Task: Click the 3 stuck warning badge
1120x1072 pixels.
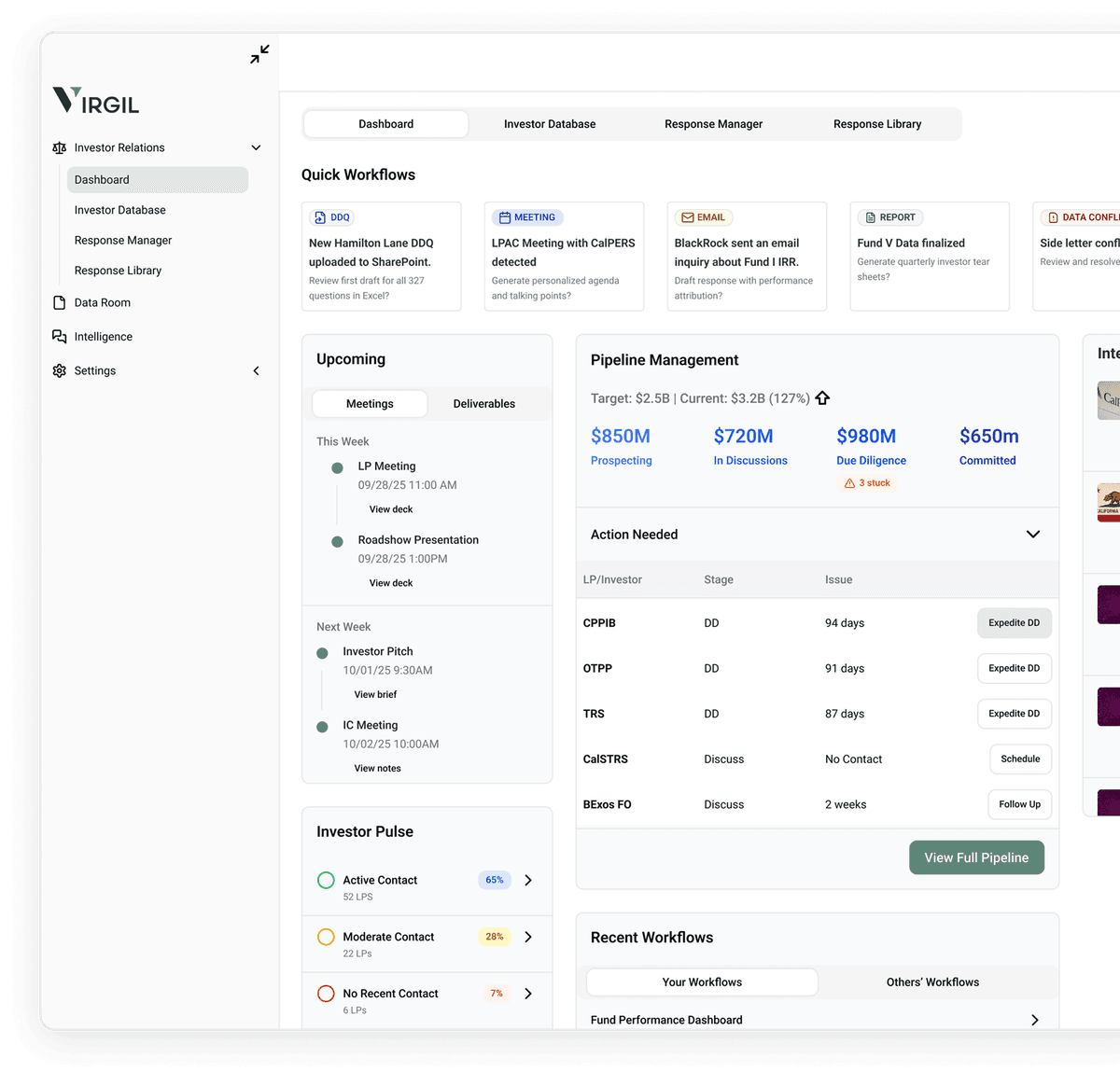Action: click(x=867, y=483)
